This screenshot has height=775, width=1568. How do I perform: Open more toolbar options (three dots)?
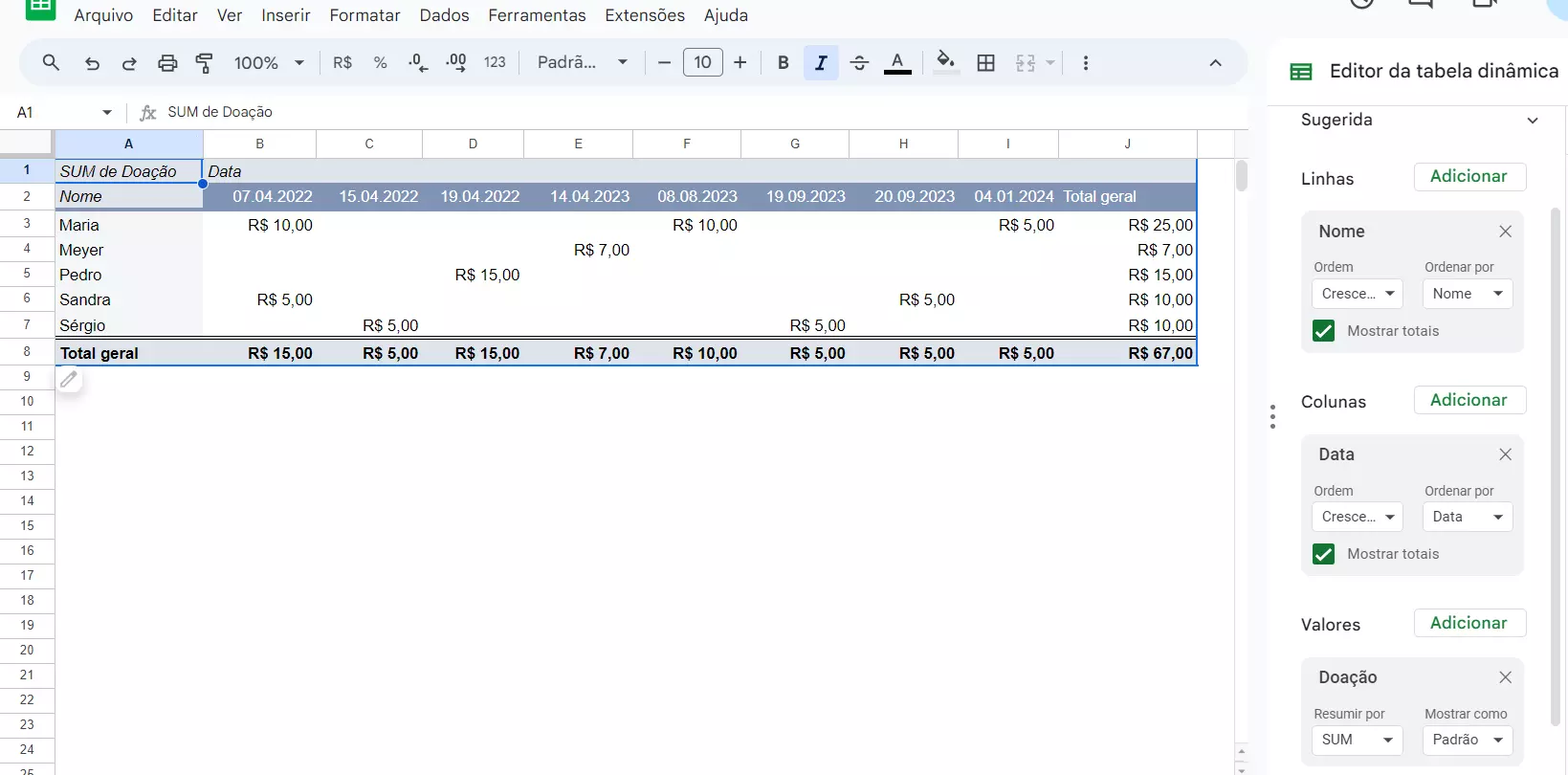click(1085, 63)
